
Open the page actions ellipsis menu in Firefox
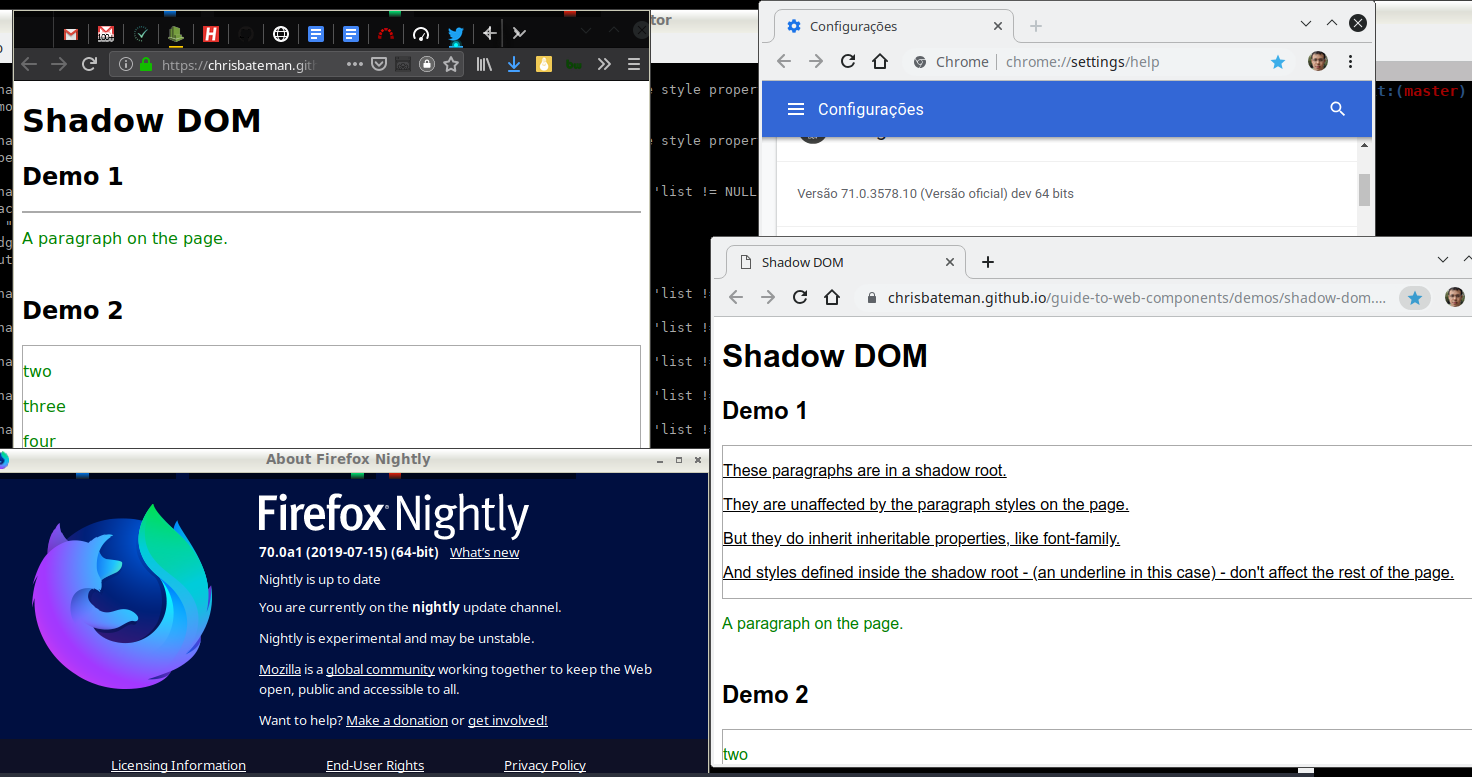tap(355, 63)
